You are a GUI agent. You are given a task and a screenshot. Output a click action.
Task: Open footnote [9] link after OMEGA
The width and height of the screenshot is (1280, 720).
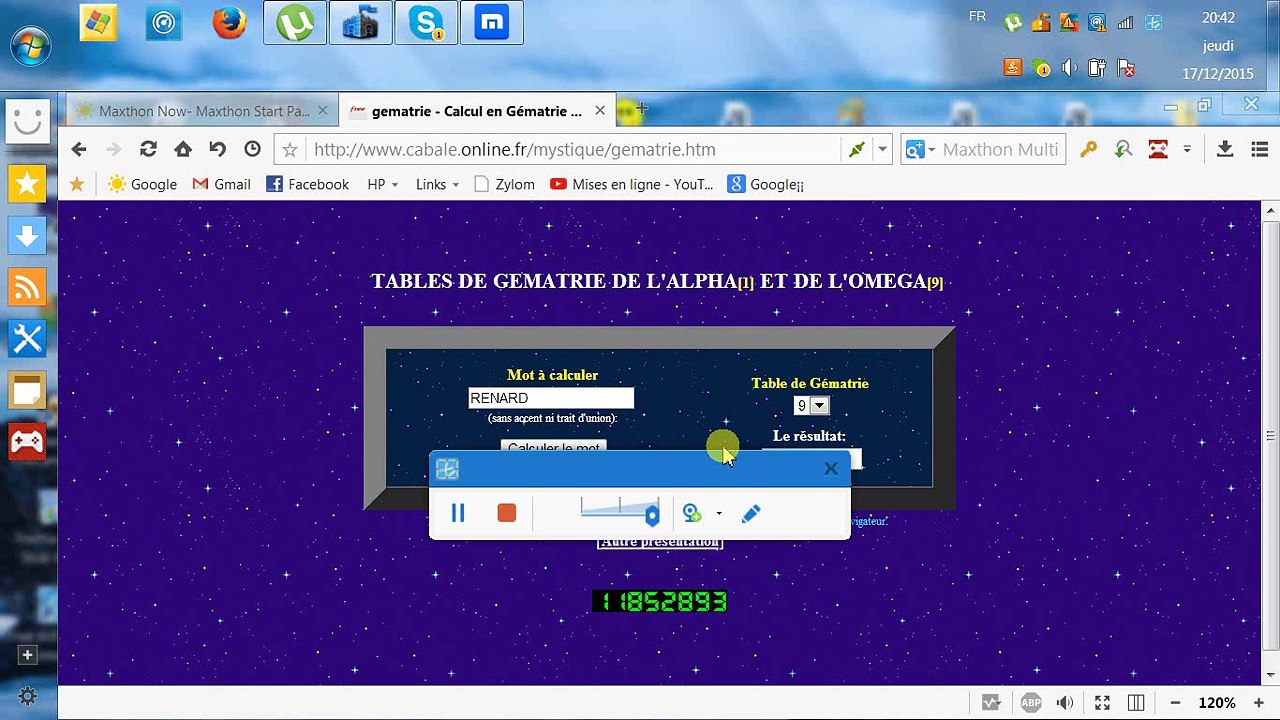click(x=935, y=283)
